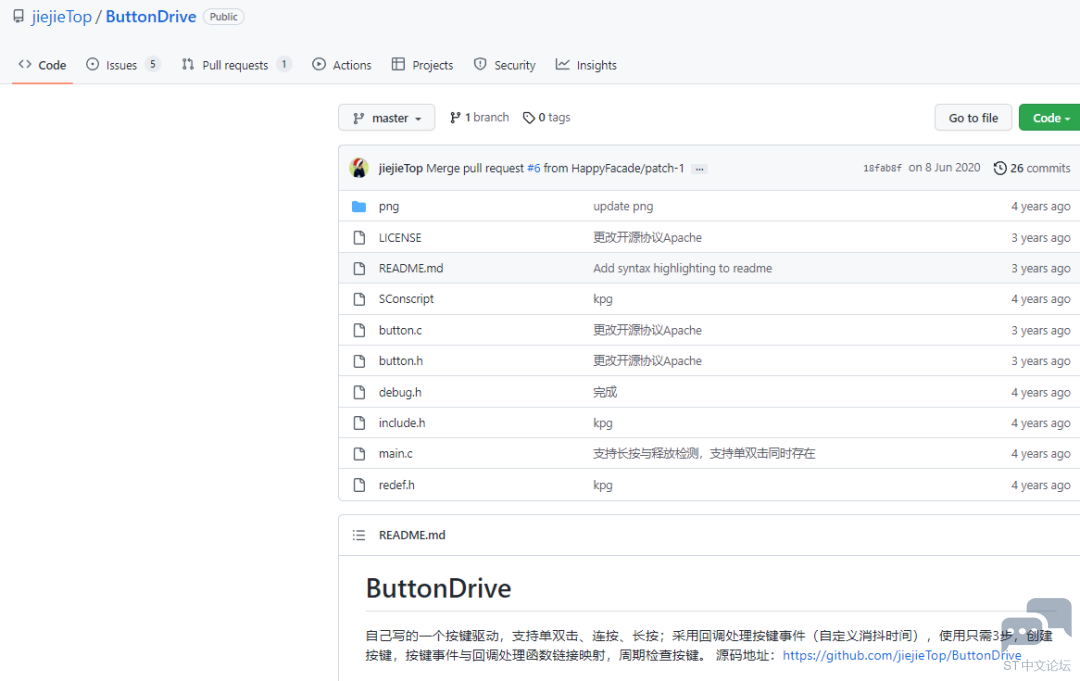Click the 'on 8 Jun 2020' commit date
Viewport: 1080px width, 681px height.
(944, 167)
